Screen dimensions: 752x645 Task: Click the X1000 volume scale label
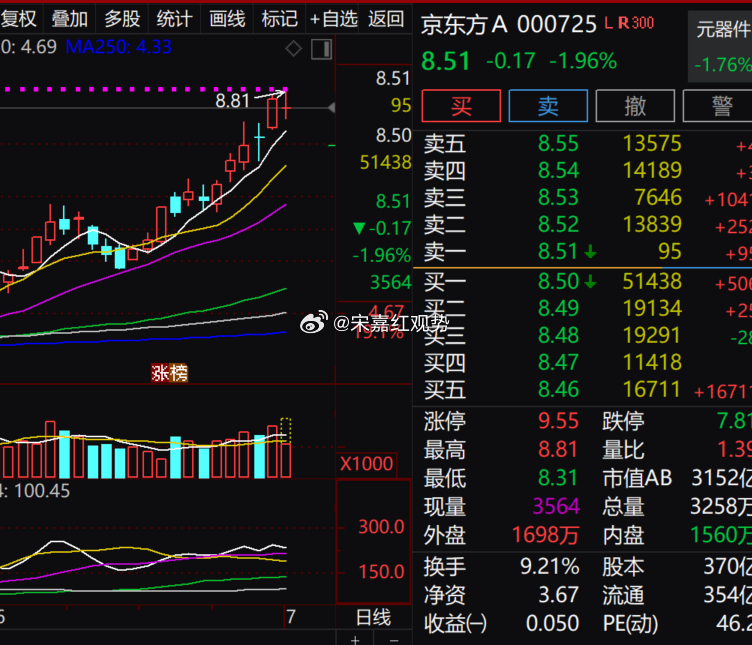tap(366, 464)
